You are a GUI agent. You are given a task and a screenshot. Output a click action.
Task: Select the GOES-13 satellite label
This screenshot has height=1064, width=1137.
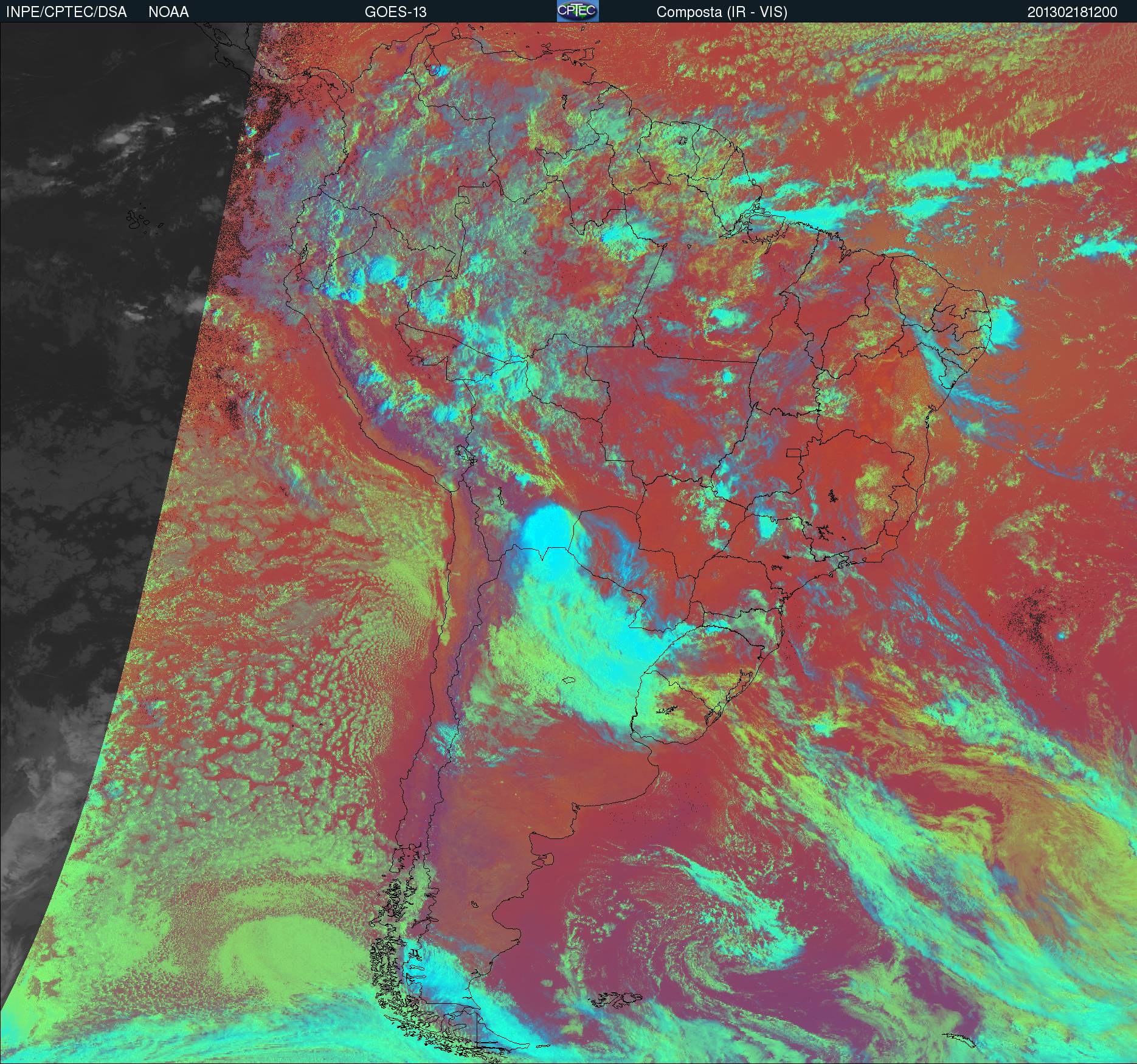395,12
